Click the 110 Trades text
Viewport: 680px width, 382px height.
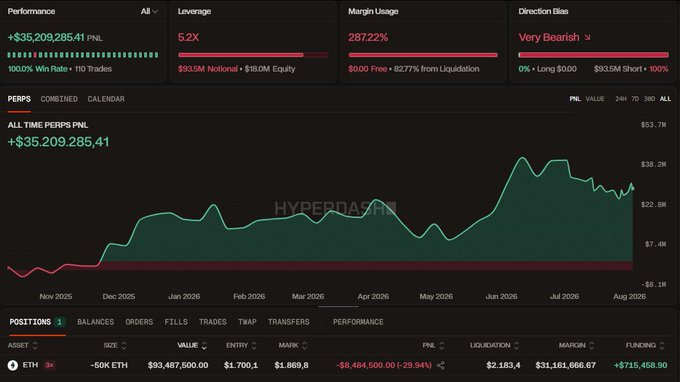(x=93, y=69)
